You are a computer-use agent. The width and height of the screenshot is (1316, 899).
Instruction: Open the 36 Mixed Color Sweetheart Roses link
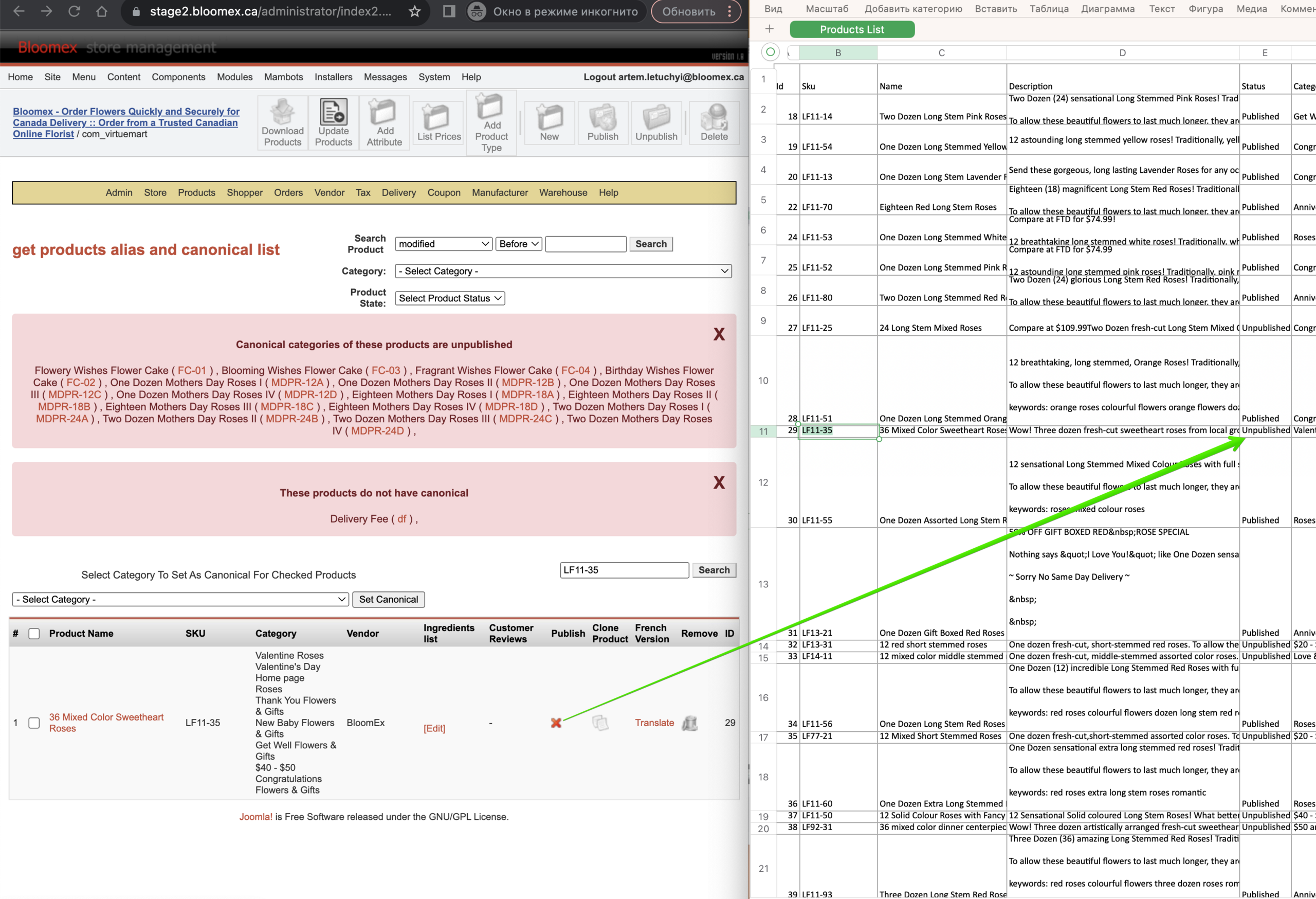106,723
